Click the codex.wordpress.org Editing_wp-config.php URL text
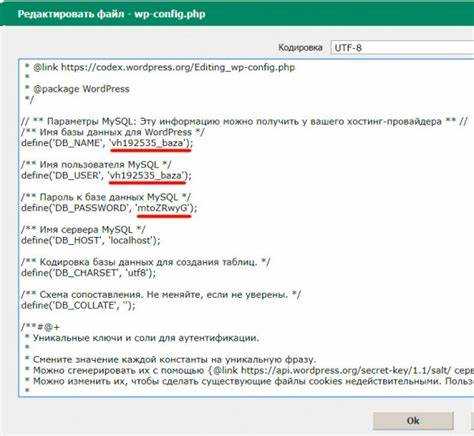Image resolution: width=474 pixels, height=436 pixels. 178,67
